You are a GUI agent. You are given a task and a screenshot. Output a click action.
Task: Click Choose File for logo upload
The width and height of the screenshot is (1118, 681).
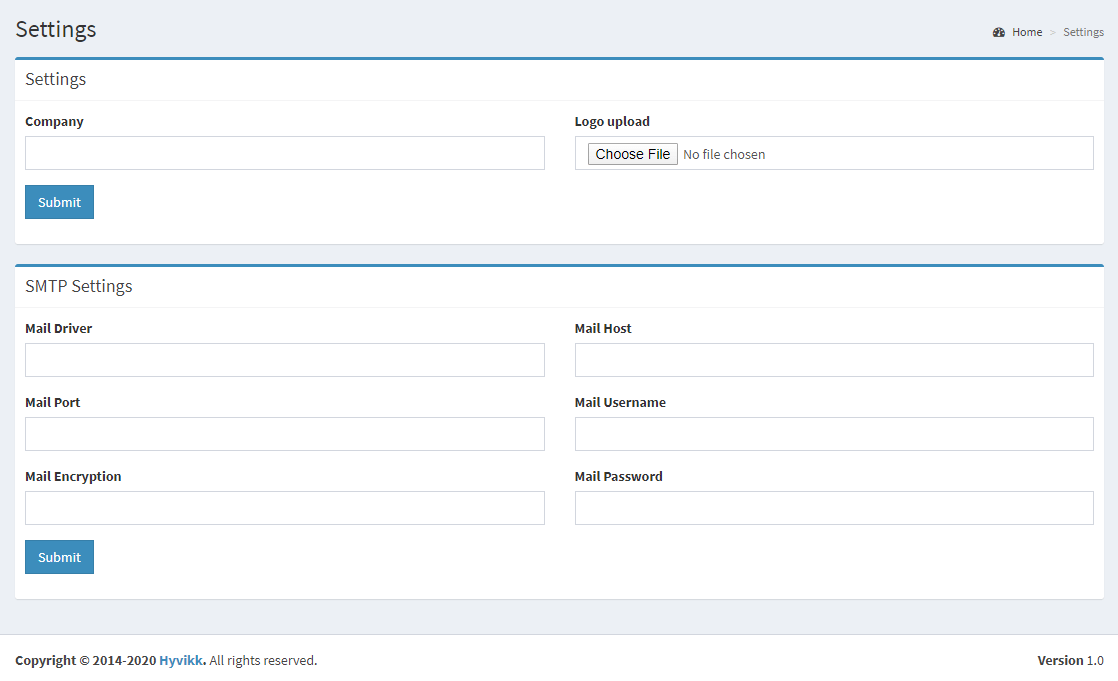(x=632, y=154)
